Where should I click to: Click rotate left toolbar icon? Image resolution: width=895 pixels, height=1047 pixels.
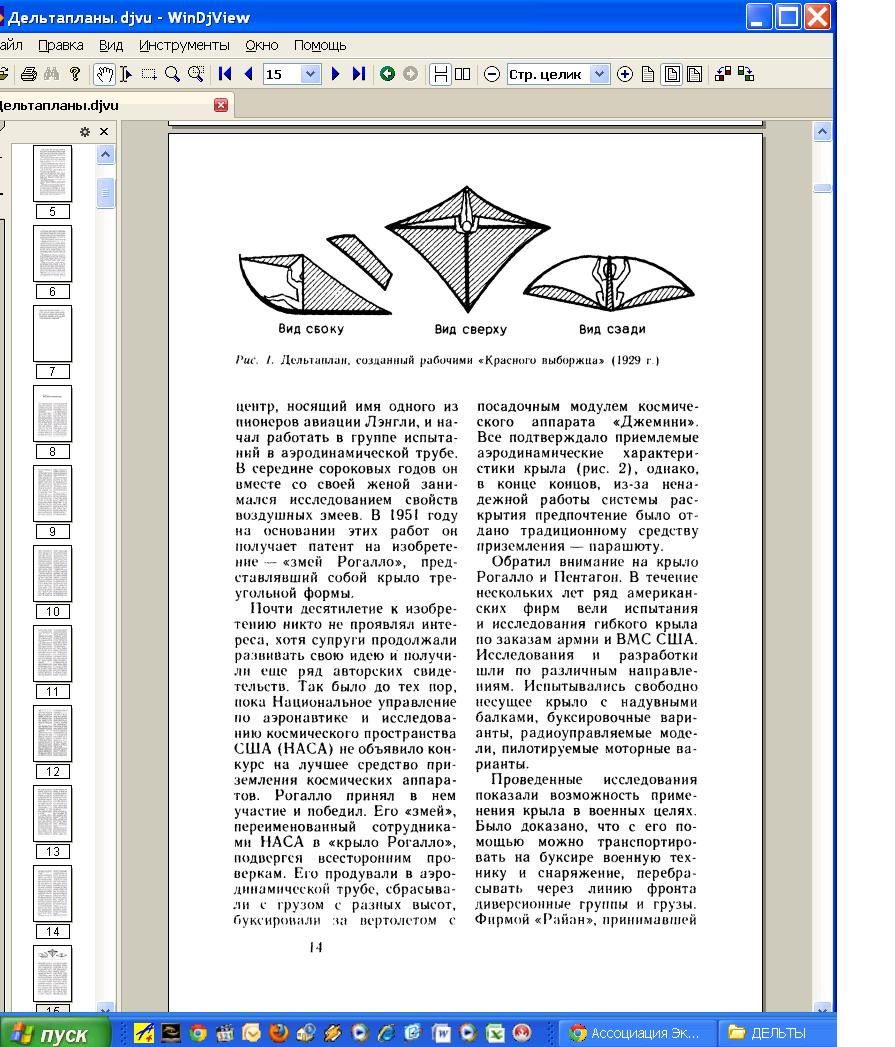(x=723, y=74)
